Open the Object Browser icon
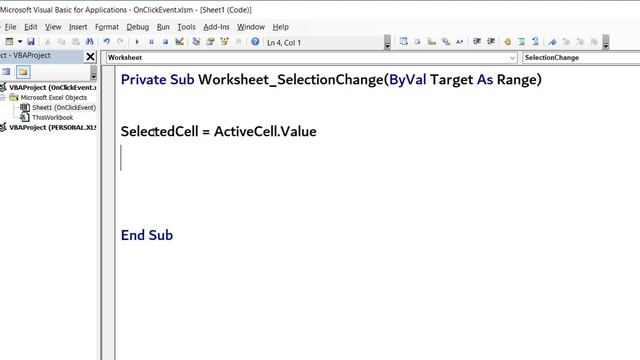 224,42
